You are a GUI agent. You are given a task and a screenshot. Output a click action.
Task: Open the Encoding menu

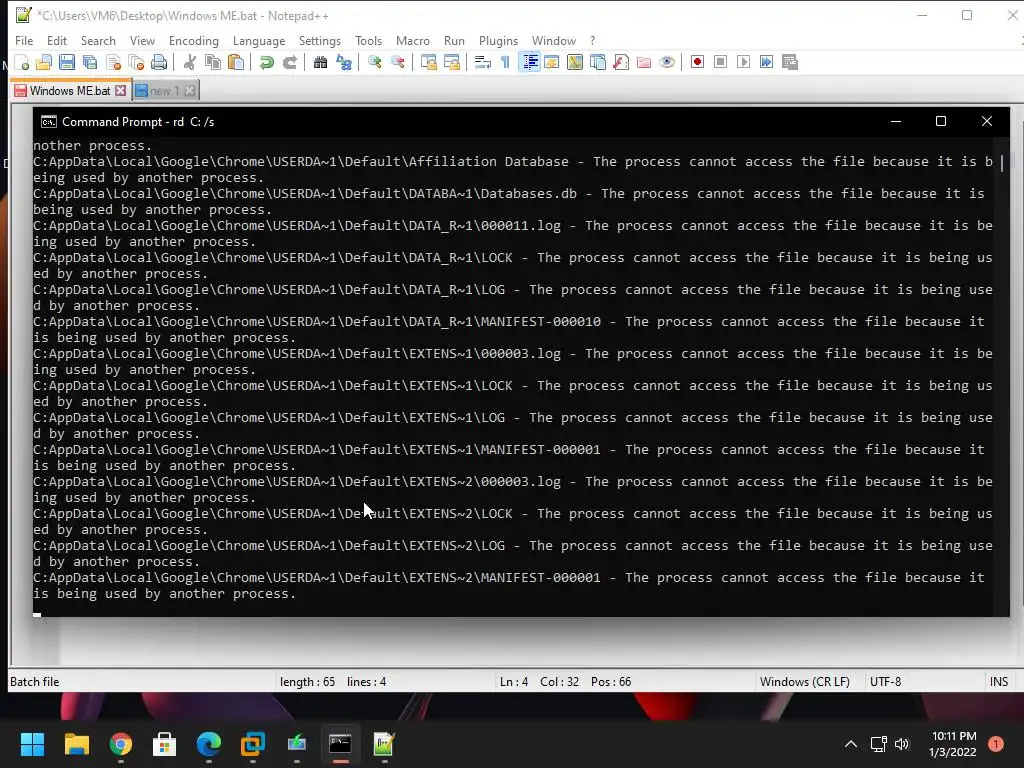point(194,40)
